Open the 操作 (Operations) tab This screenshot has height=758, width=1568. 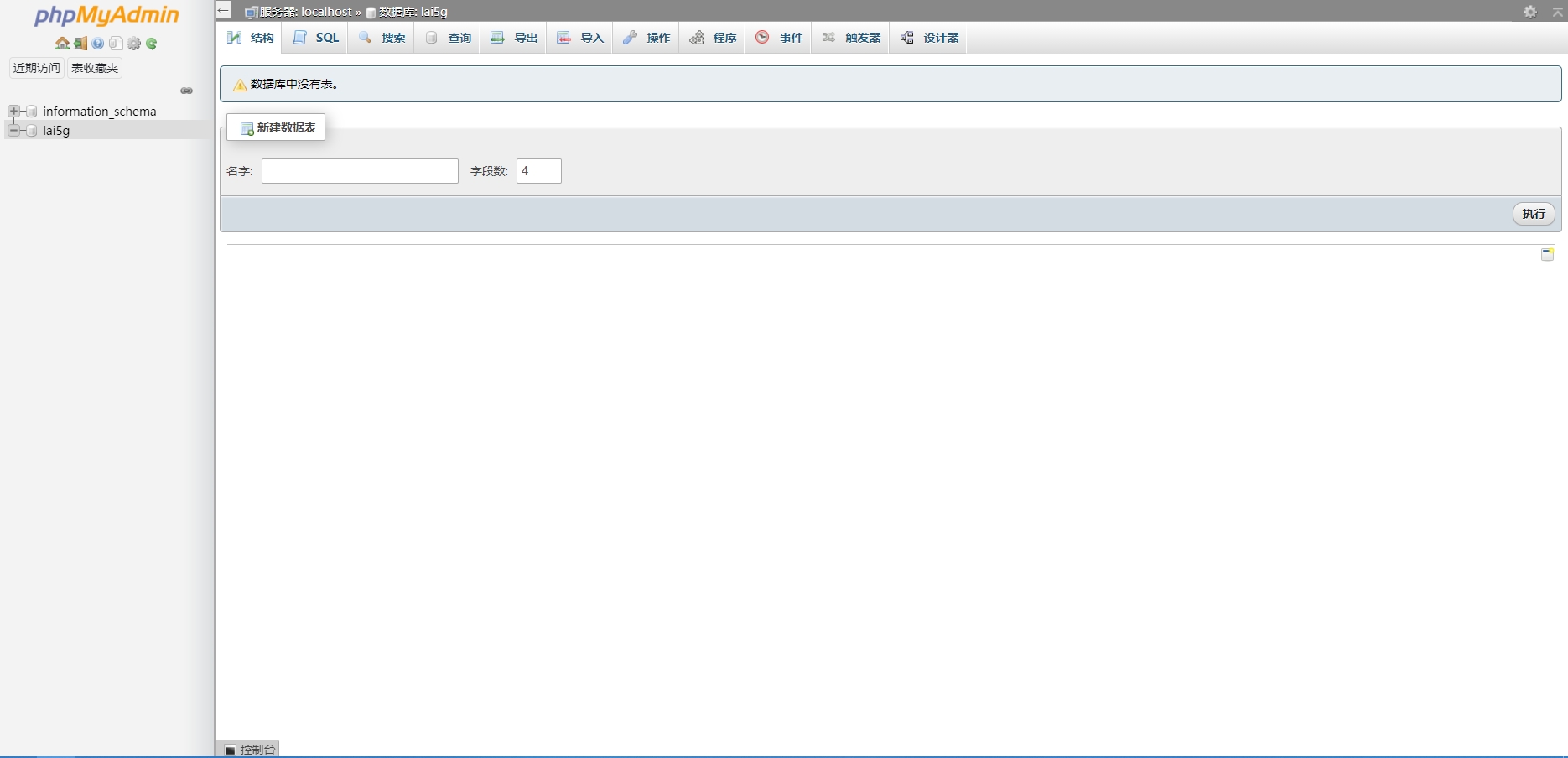click(x=646, y=38)
